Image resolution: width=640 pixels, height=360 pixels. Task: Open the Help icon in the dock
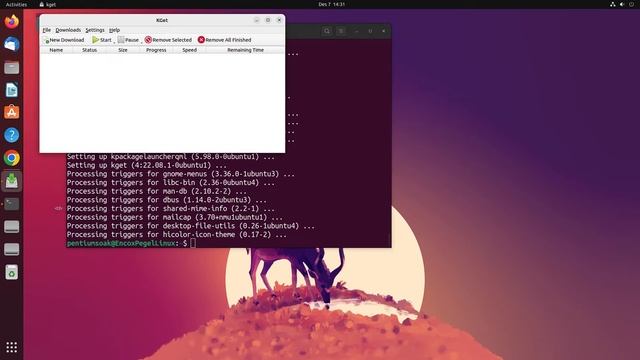(11, 135)
